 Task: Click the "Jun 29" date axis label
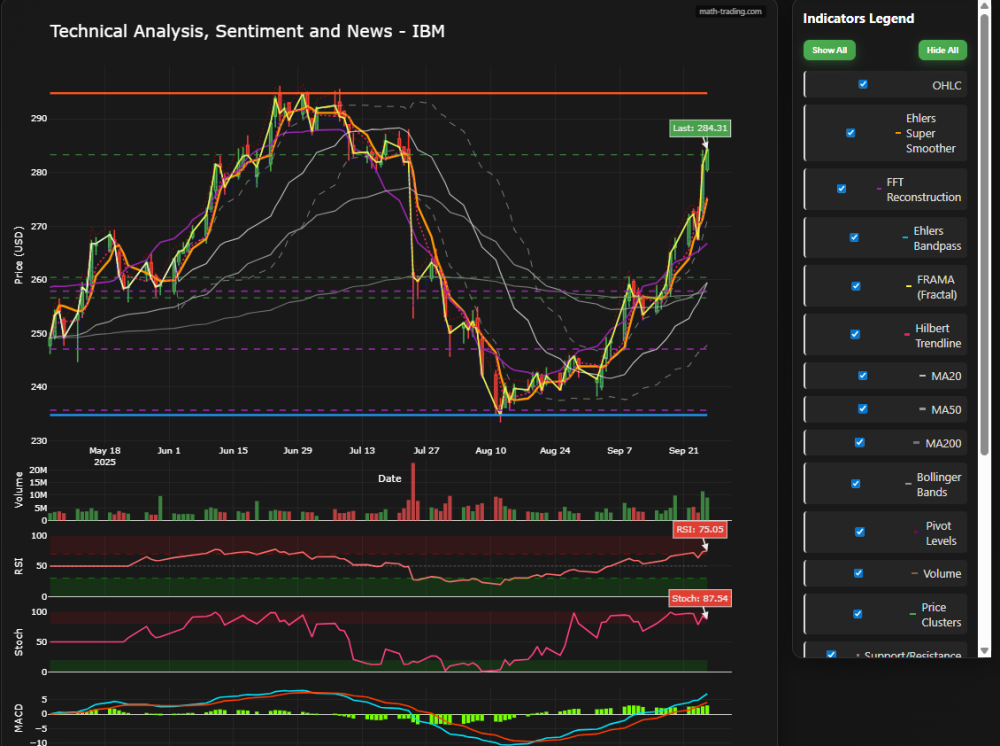[298, 450]
